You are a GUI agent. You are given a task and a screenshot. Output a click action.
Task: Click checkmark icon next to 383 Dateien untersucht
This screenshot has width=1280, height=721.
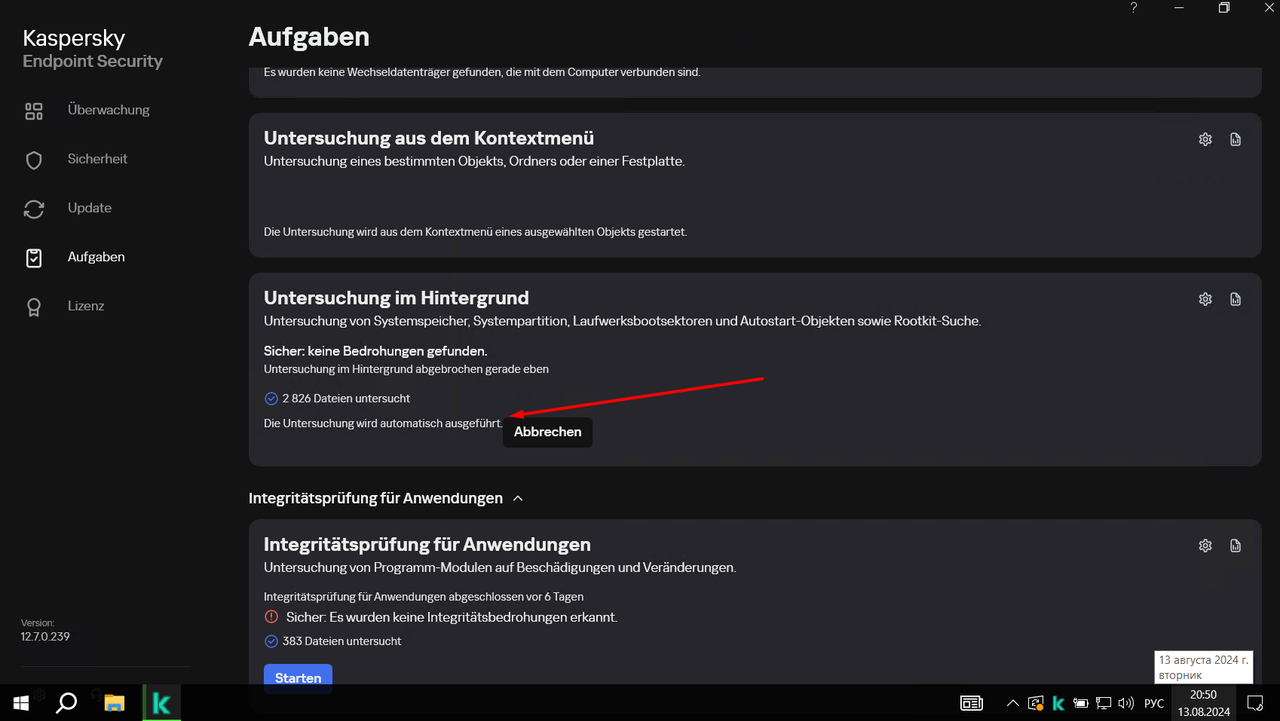(271, 641)
